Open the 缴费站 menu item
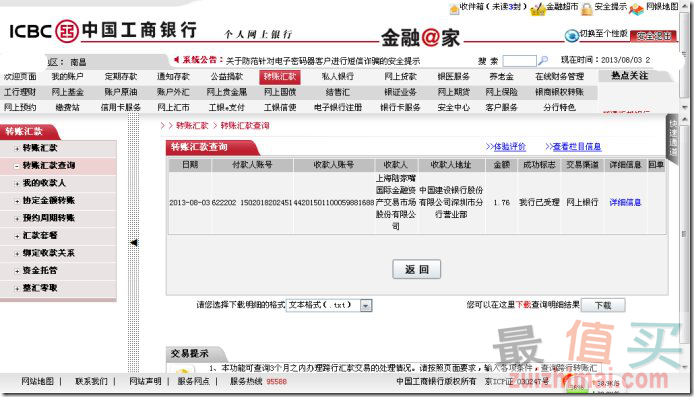The height and width of the screenshot is (397, 694). click(x=67, y=107)
